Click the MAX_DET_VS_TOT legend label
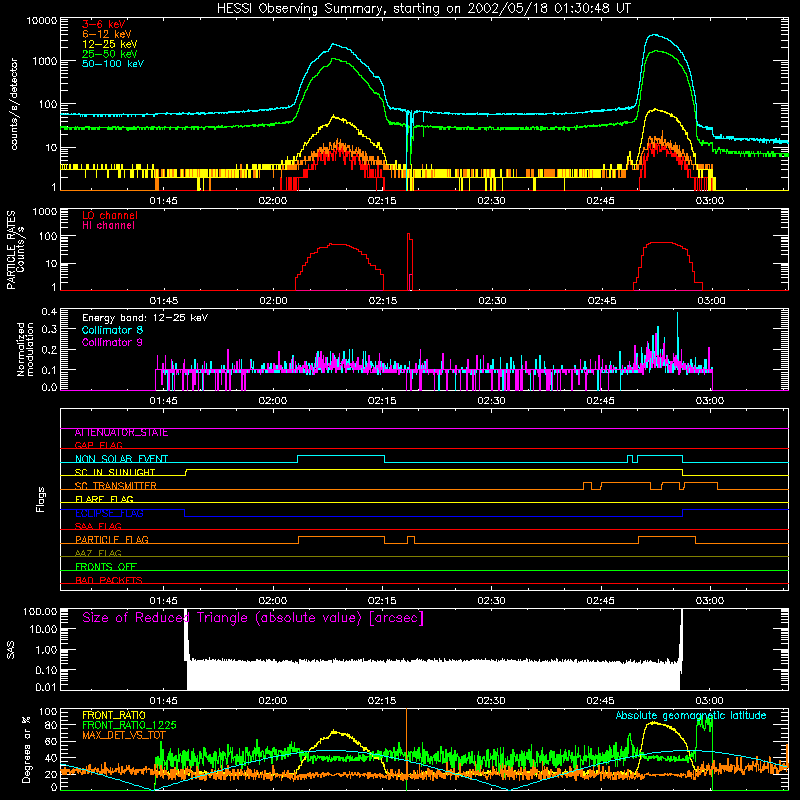This screenshot has height=800, width=800. pos(124,735)
